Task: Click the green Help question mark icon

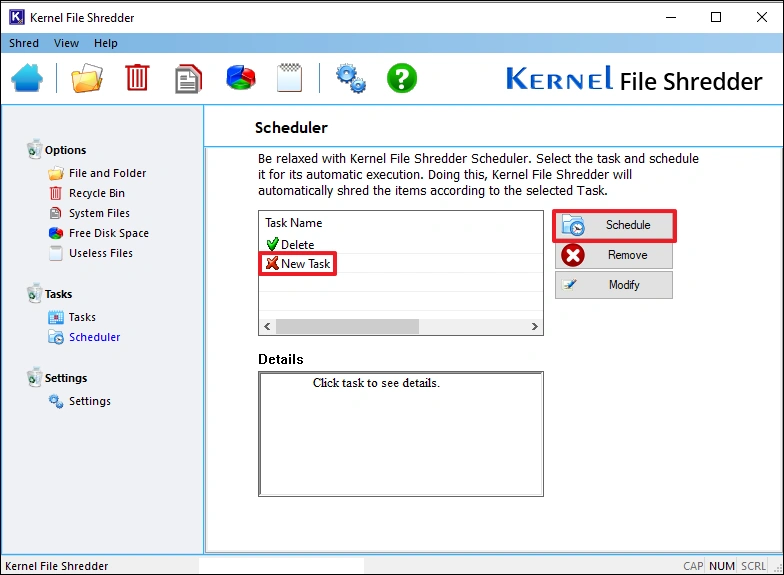Action: click(x=401, y=78)
